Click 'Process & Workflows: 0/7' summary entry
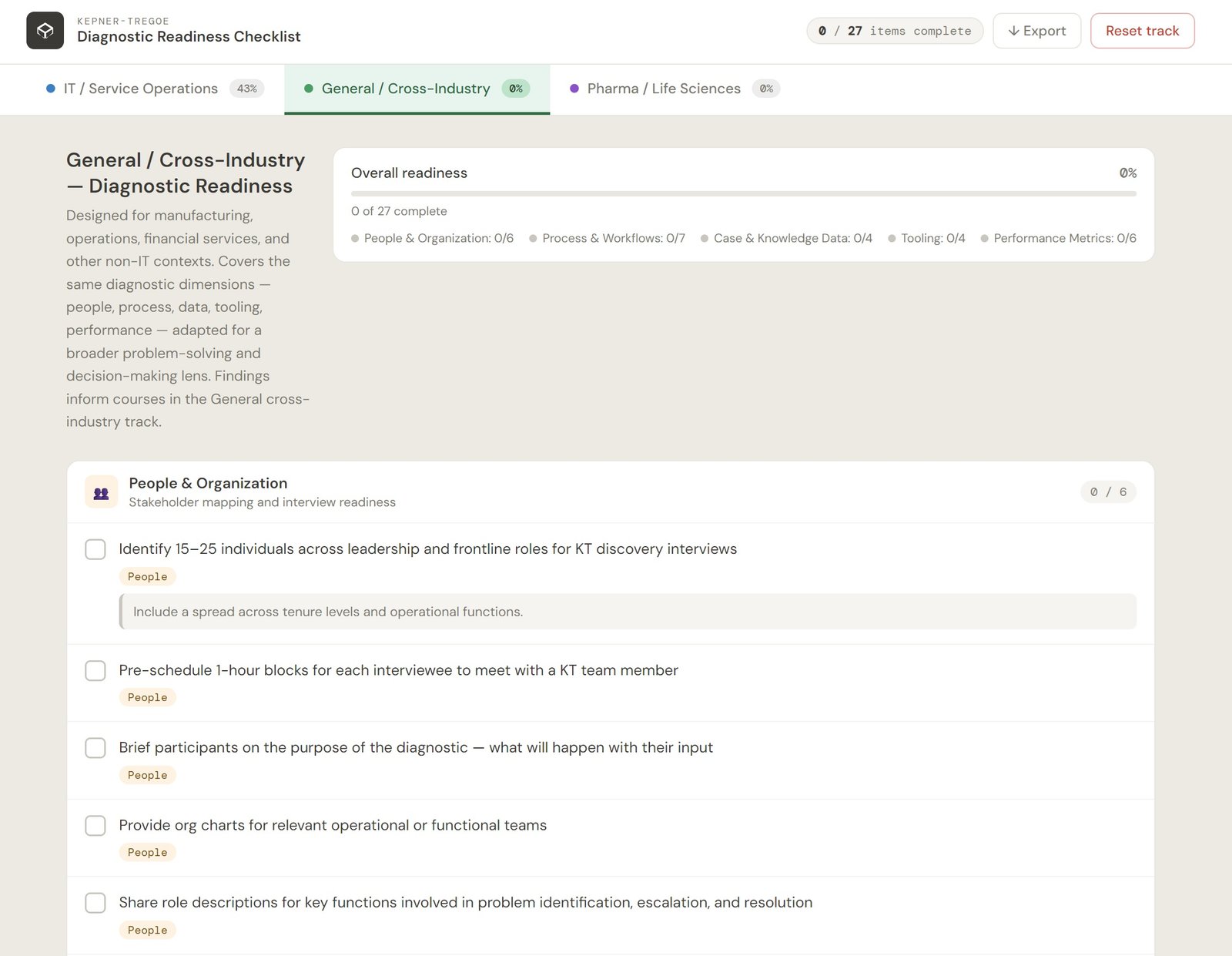 tap(608, 239)
